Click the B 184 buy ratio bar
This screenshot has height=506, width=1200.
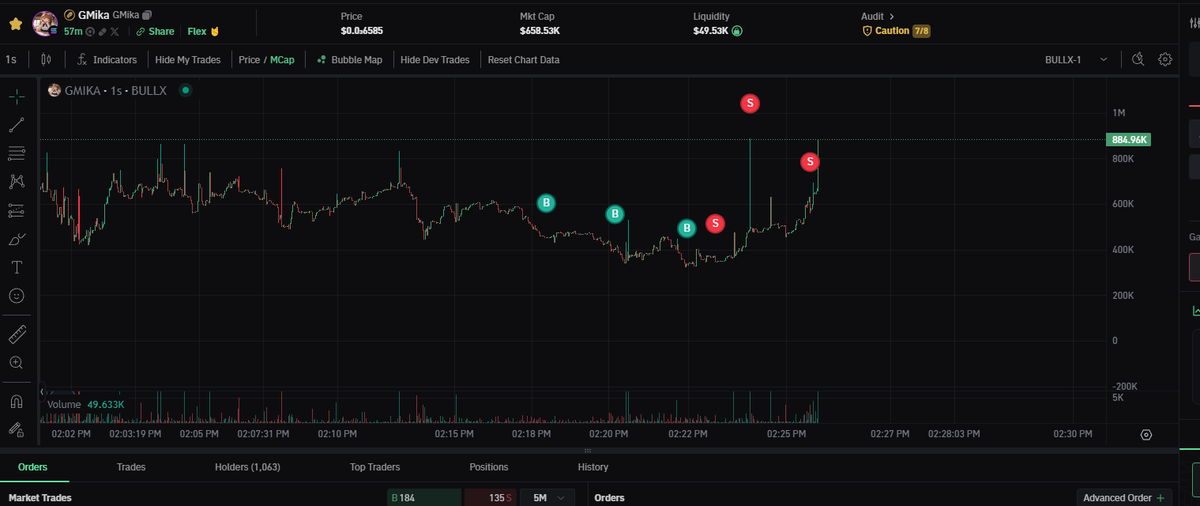(x=424, y=497)
